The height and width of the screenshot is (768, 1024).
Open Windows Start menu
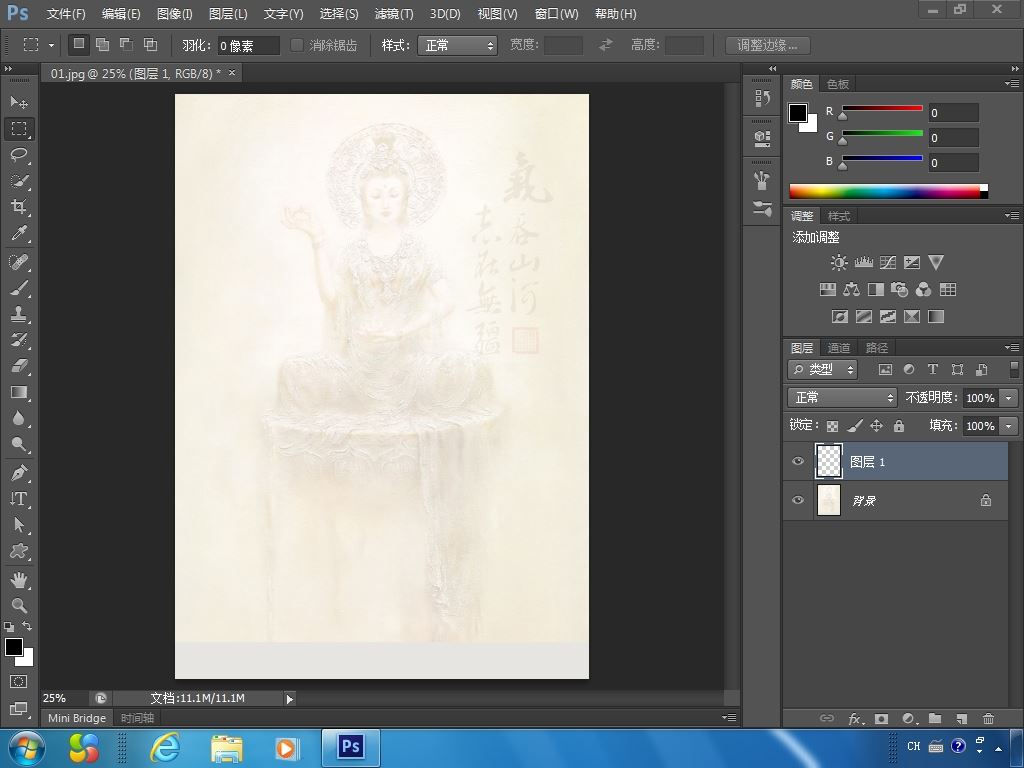tap(26, 748)
